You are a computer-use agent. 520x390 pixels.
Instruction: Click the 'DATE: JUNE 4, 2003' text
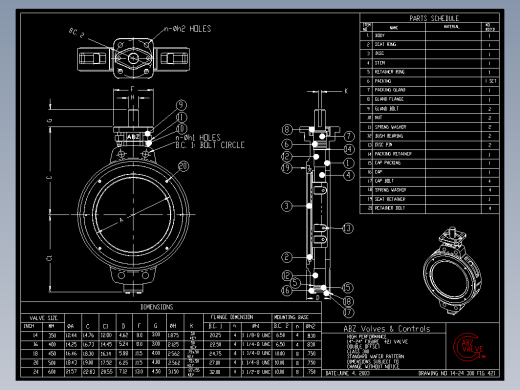pyautogui.click(x=348, y=373)
